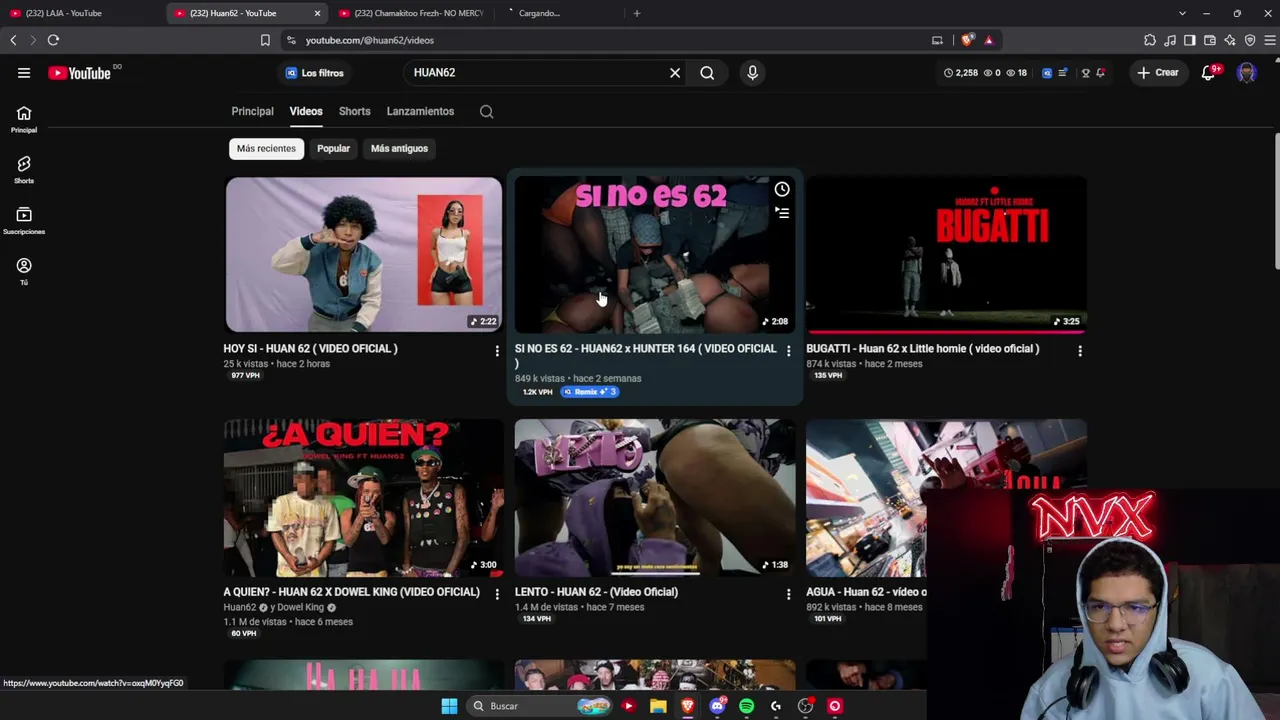Open Suscripciones in the left sidebar
1280x720 pixels.
coord(24,220)
